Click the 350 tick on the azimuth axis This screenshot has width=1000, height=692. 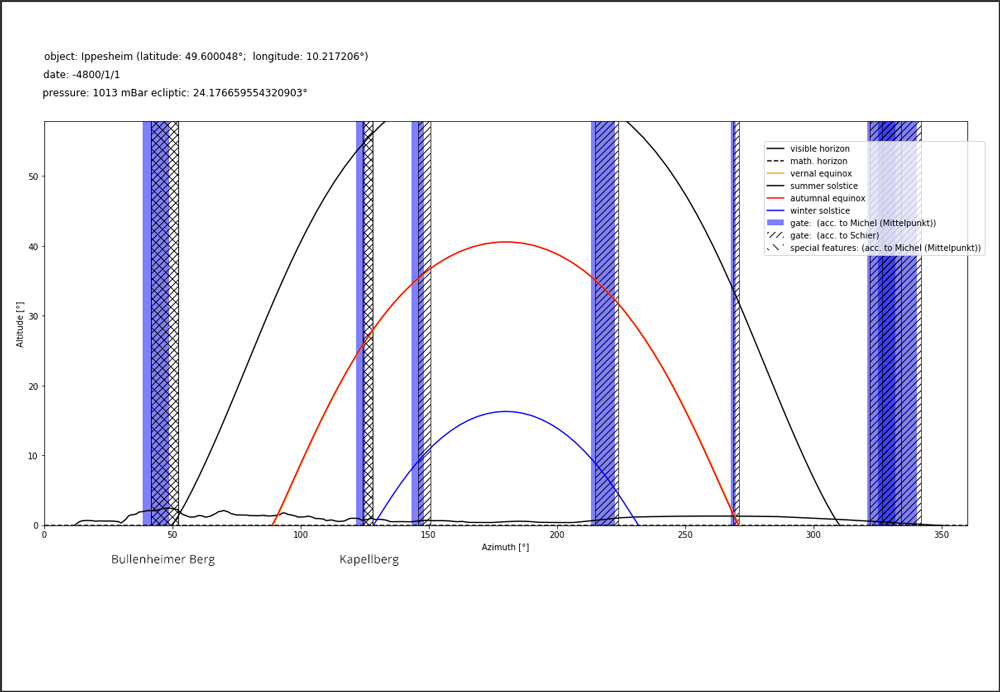[941, 536]
